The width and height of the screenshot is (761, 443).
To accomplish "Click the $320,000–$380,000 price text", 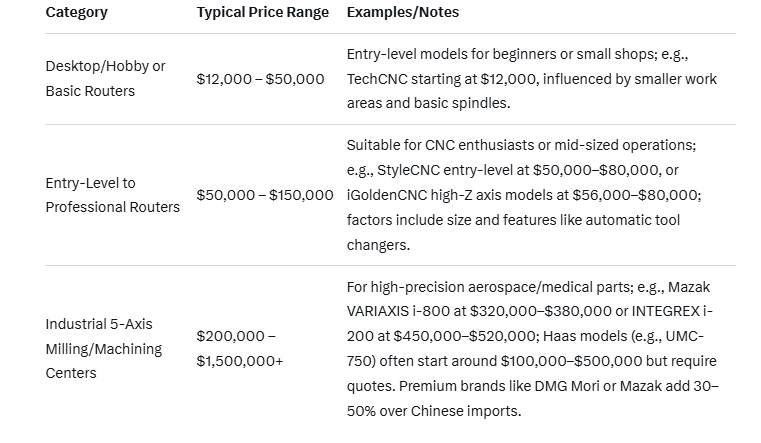I will [528, 312].
